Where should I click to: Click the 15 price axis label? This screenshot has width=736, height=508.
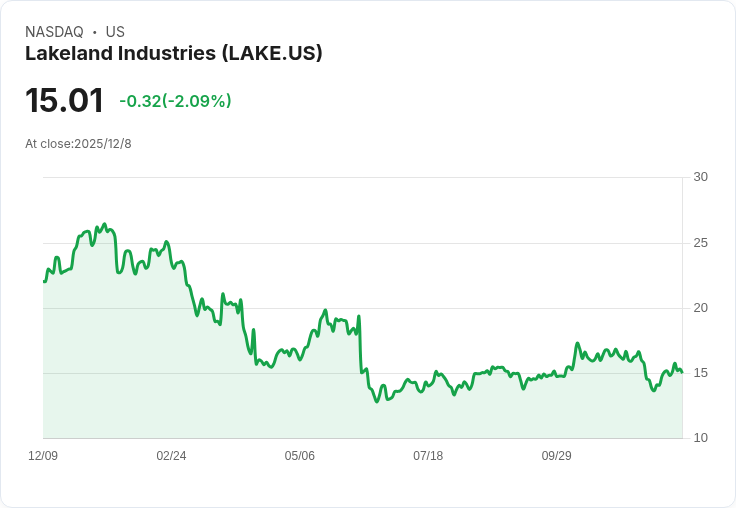click(x=700, y=373)
